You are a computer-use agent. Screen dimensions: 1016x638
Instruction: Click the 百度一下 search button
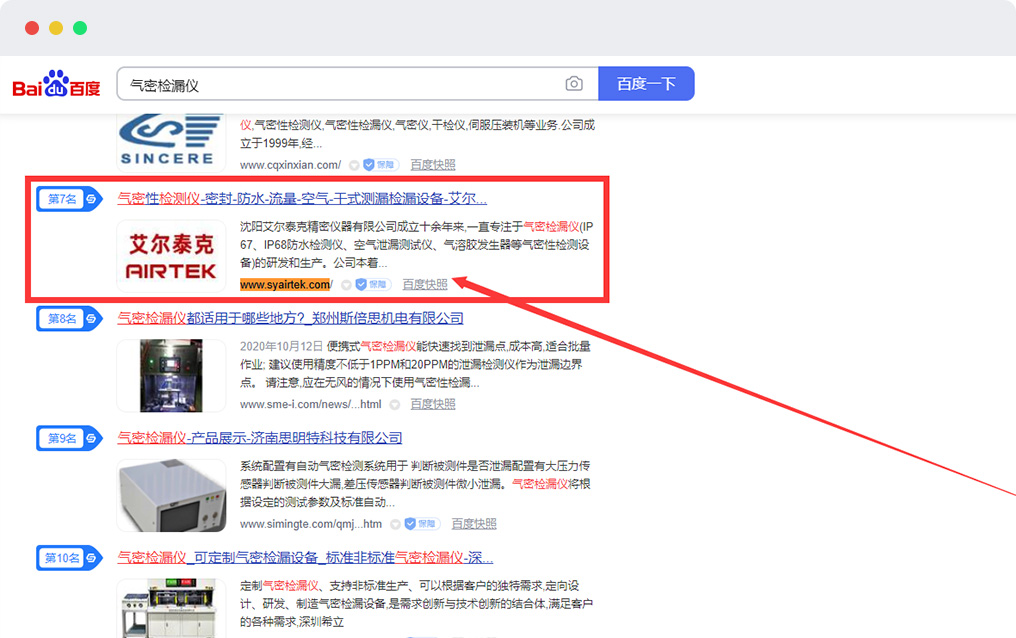[646, 84]
